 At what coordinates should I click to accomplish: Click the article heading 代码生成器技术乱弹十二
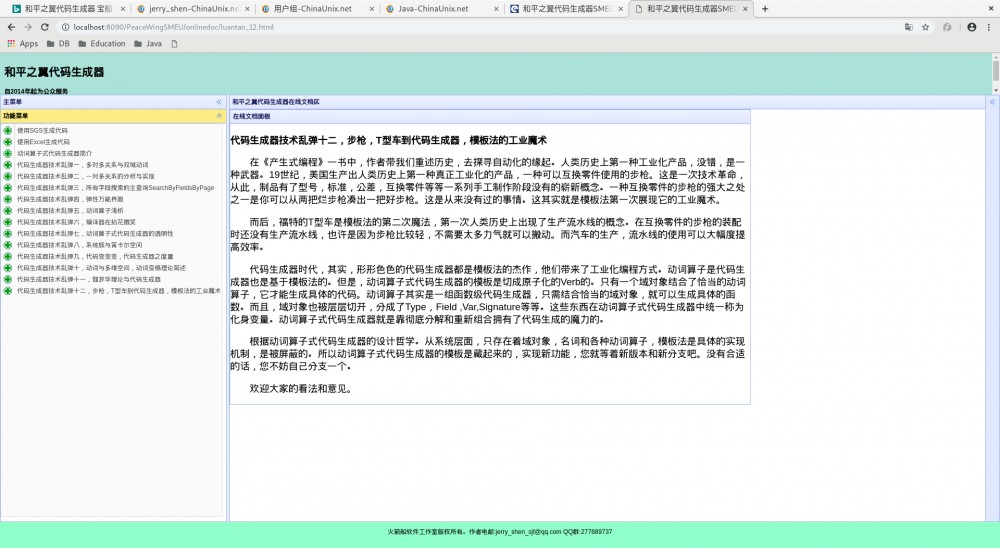388,140
